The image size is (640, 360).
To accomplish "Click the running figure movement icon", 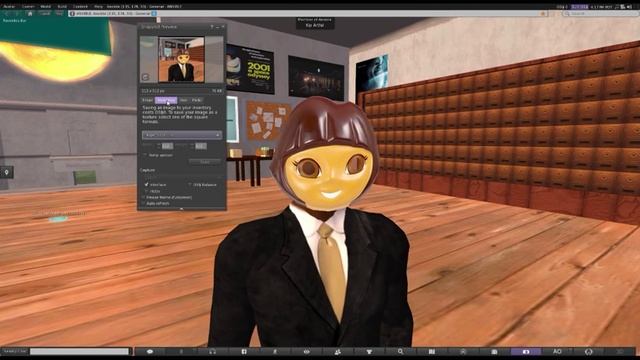I will coord(275,351).
